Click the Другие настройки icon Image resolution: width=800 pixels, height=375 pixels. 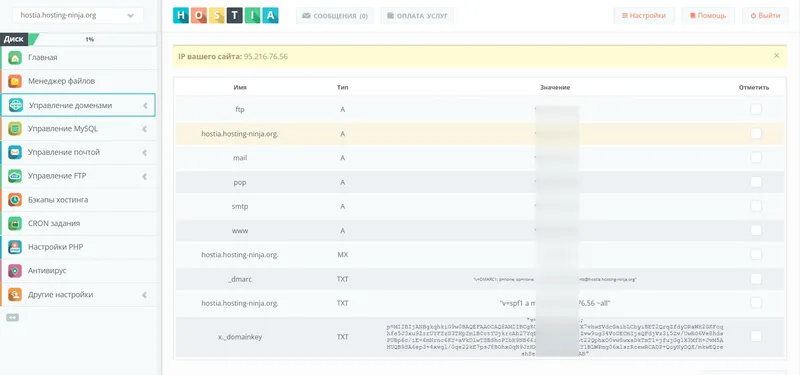(x=15, y=294)
